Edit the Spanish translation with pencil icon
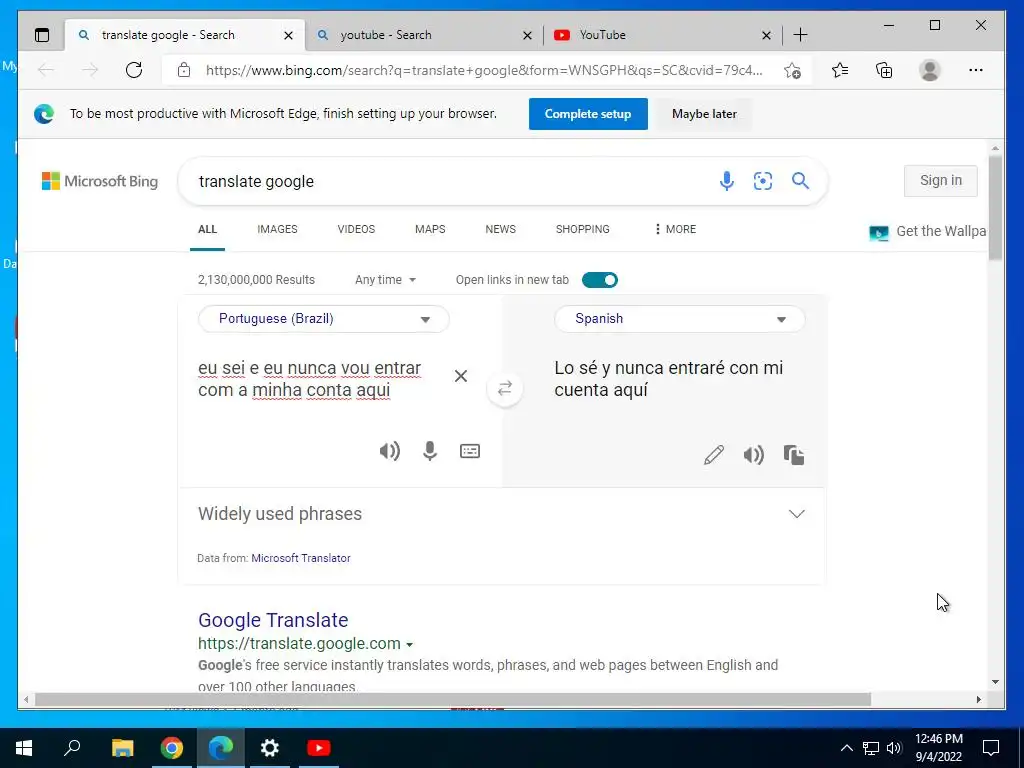 click(x=714, y=455)
